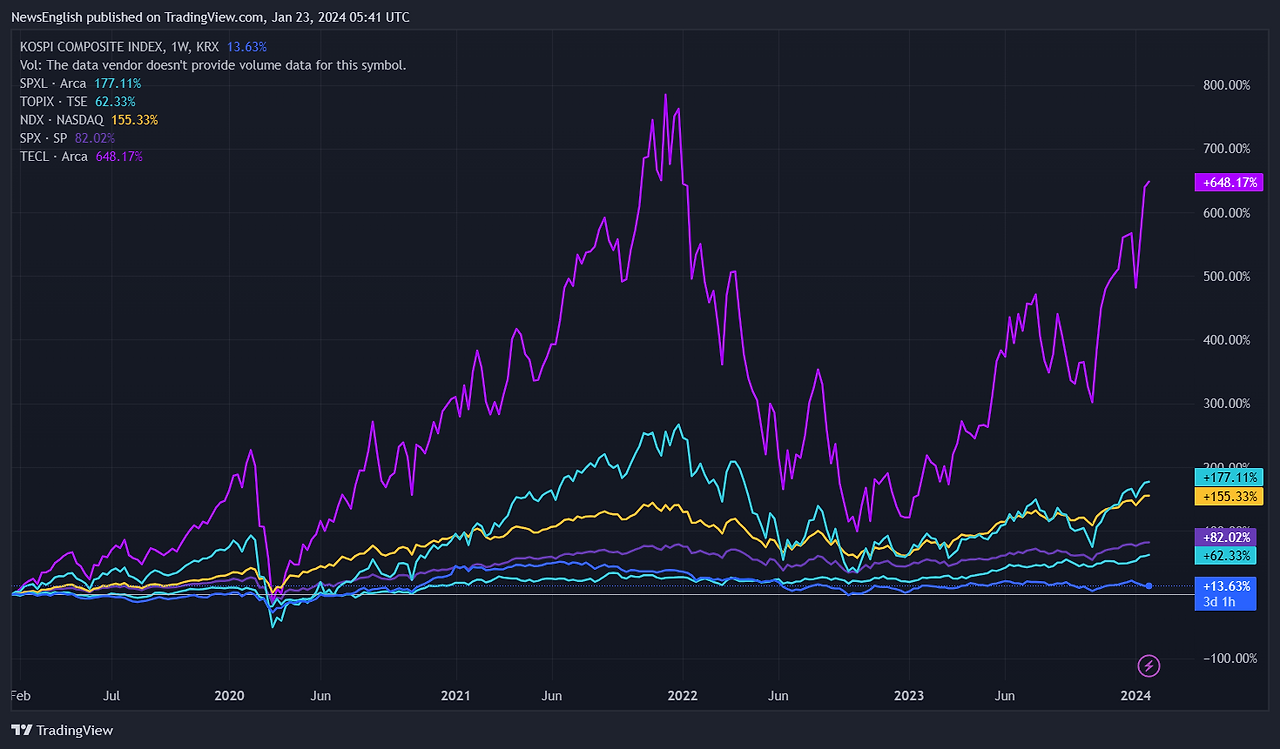Image resolution: width=1280 pixels, height=749 pixels.
Task: Click the cyan +177.11% price label for SPXL
Action: point(1229,477)
